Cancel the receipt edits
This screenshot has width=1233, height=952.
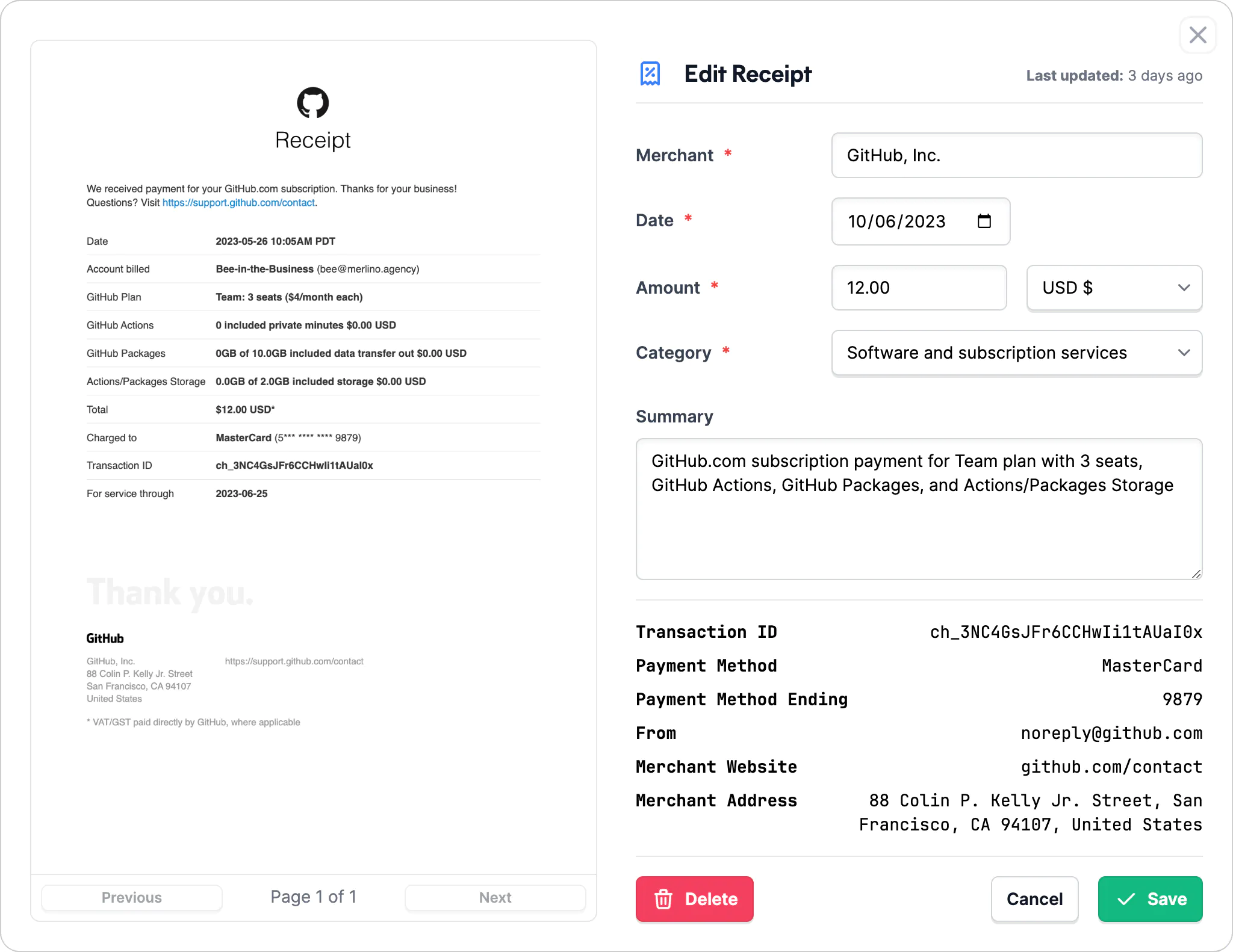(1034, 899)
